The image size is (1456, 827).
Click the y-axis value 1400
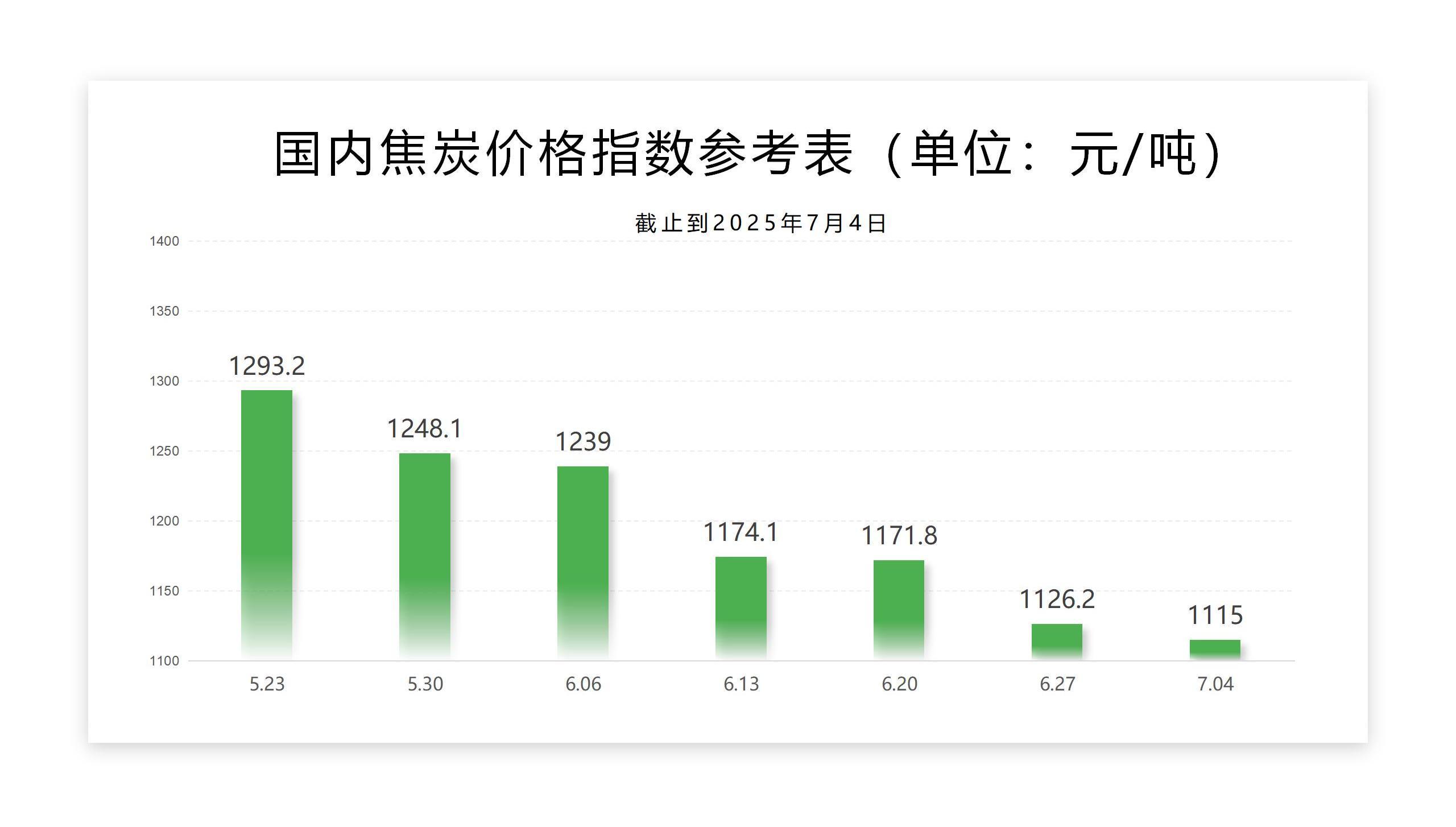click(x=164, y=241)
